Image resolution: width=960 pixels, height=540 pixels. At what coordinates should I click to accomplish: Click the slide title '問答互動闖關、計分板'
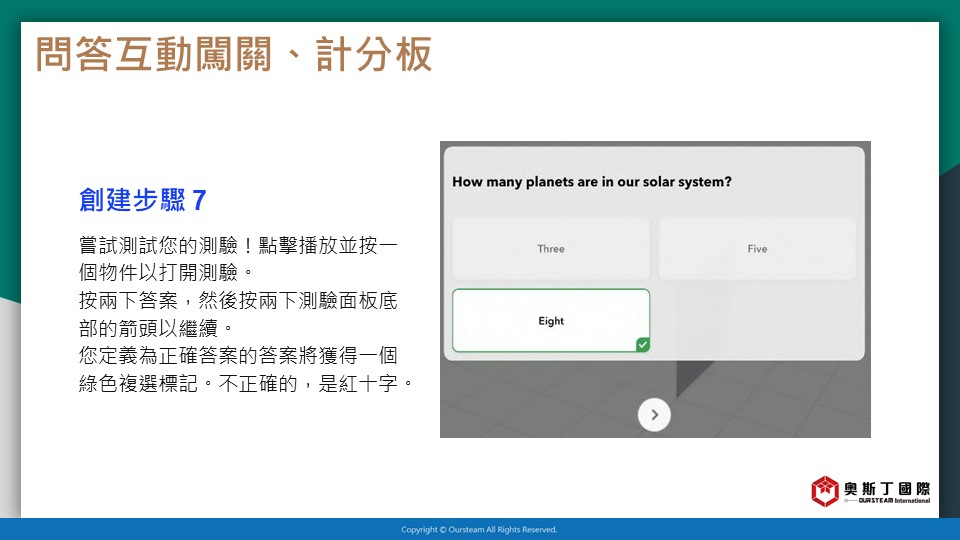(234, 54)
